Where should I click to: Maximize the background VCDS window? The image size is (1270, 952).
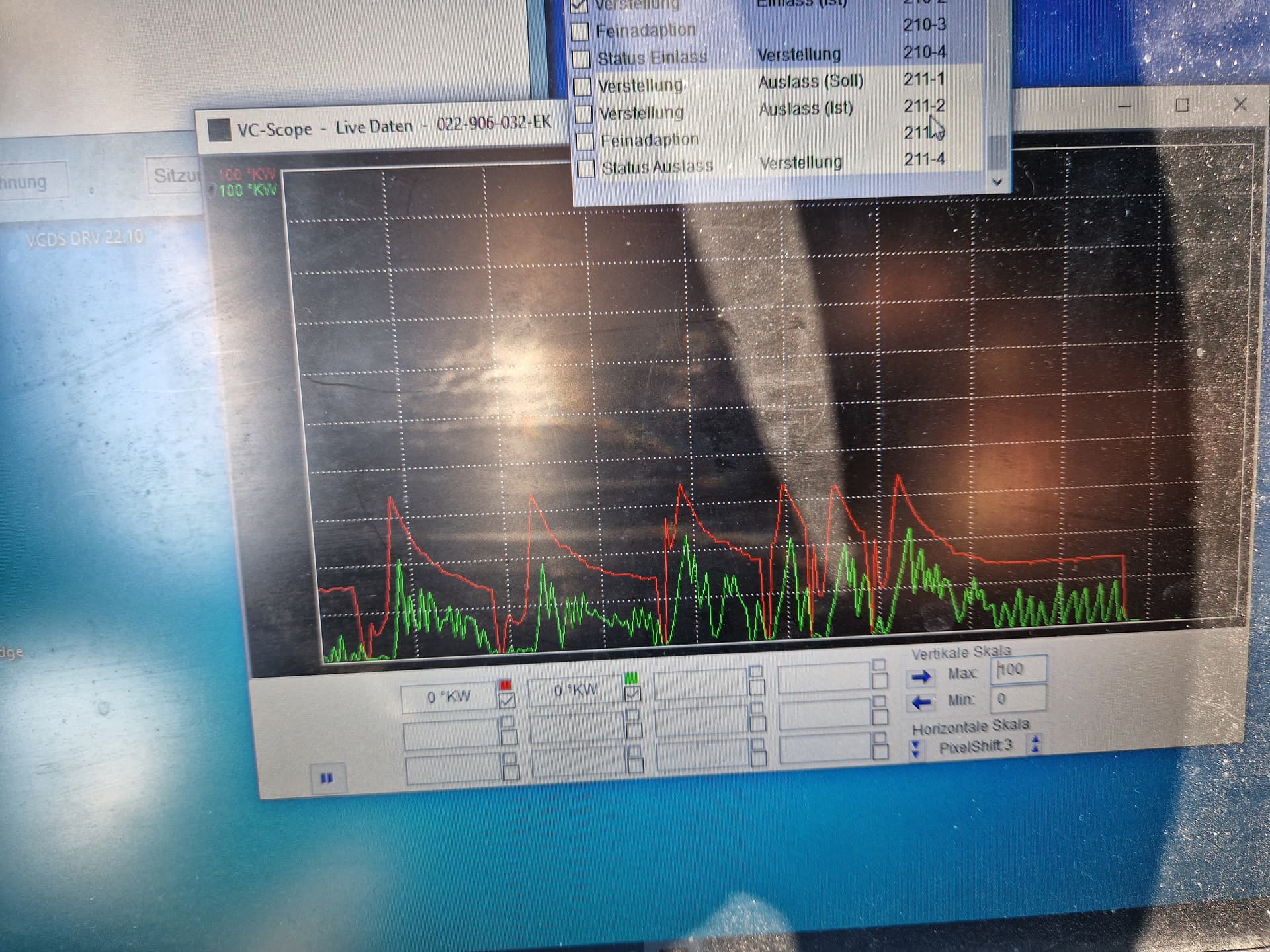tap(1182, 105)
